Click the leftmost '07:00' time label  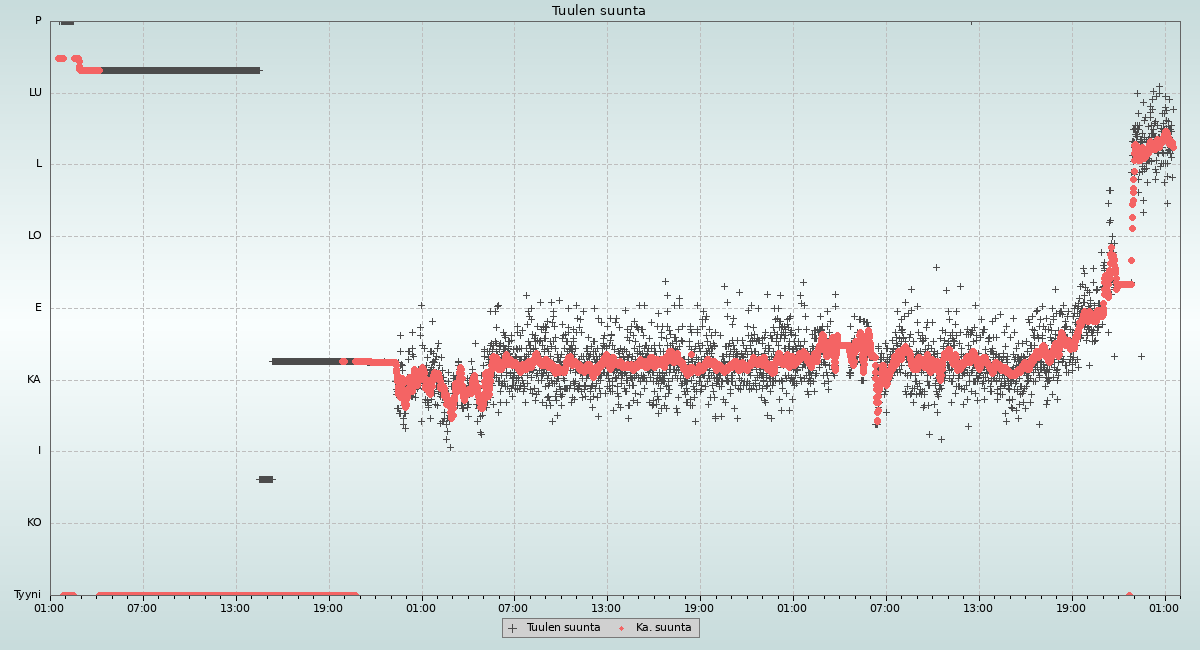142,608
